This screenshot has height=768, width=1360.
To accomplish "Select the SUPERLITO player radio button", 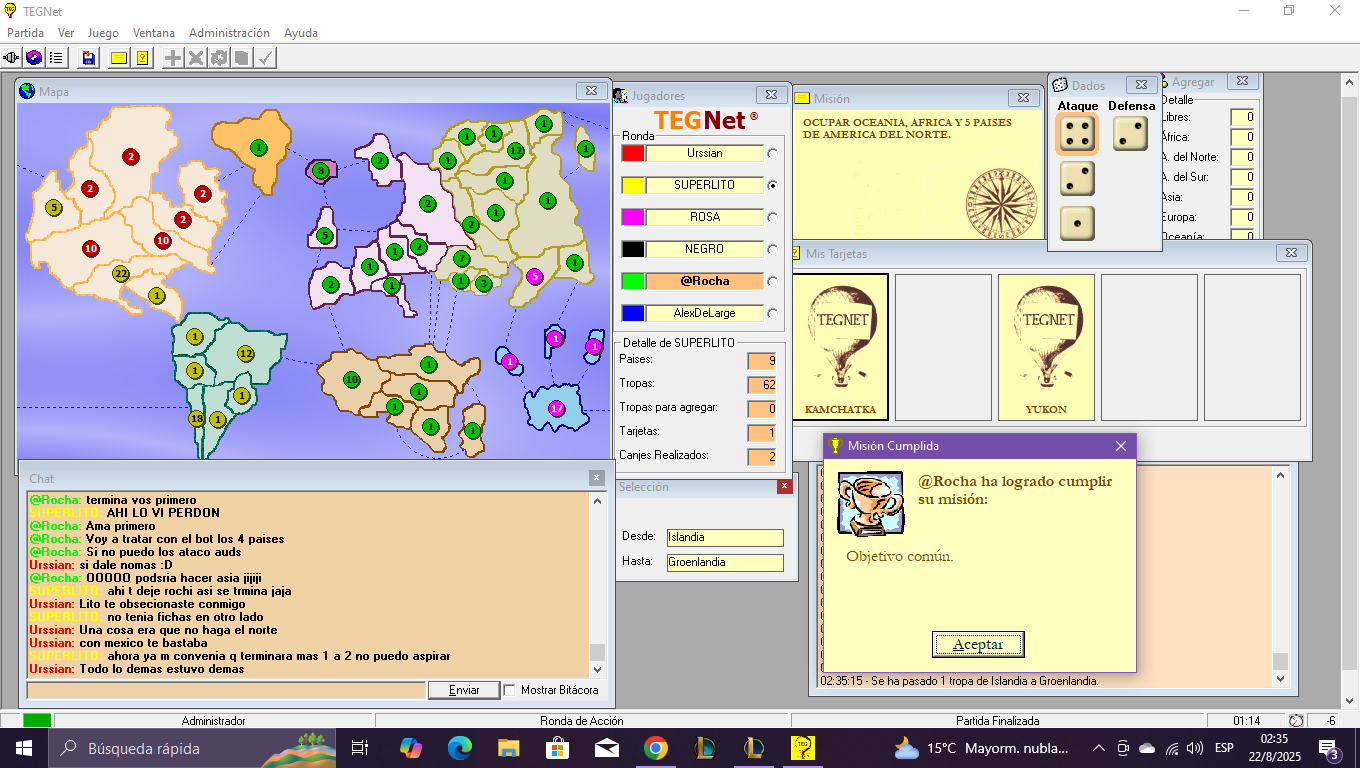I will pyautogui.click(x=772, y=186).
